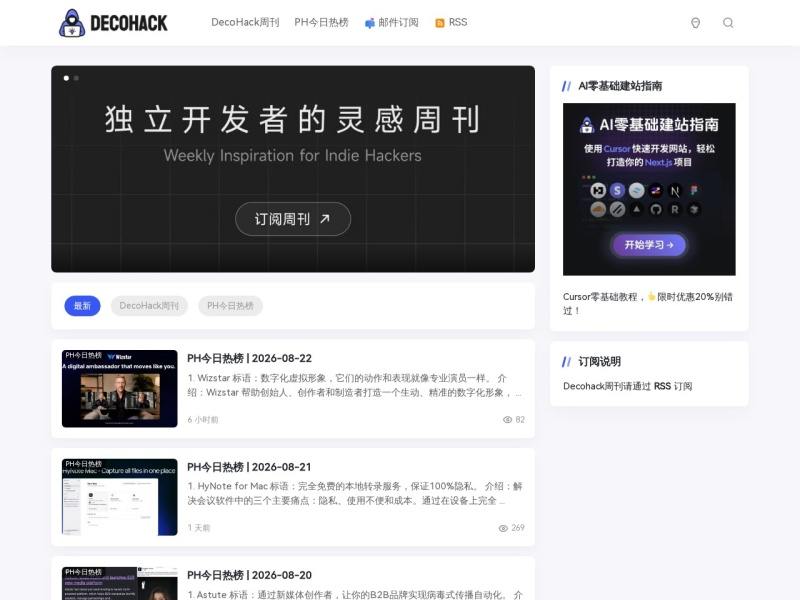Viewport: 800px width, 600px height.
Task: Click the blue S icon in banner
Action: point(617,190)
